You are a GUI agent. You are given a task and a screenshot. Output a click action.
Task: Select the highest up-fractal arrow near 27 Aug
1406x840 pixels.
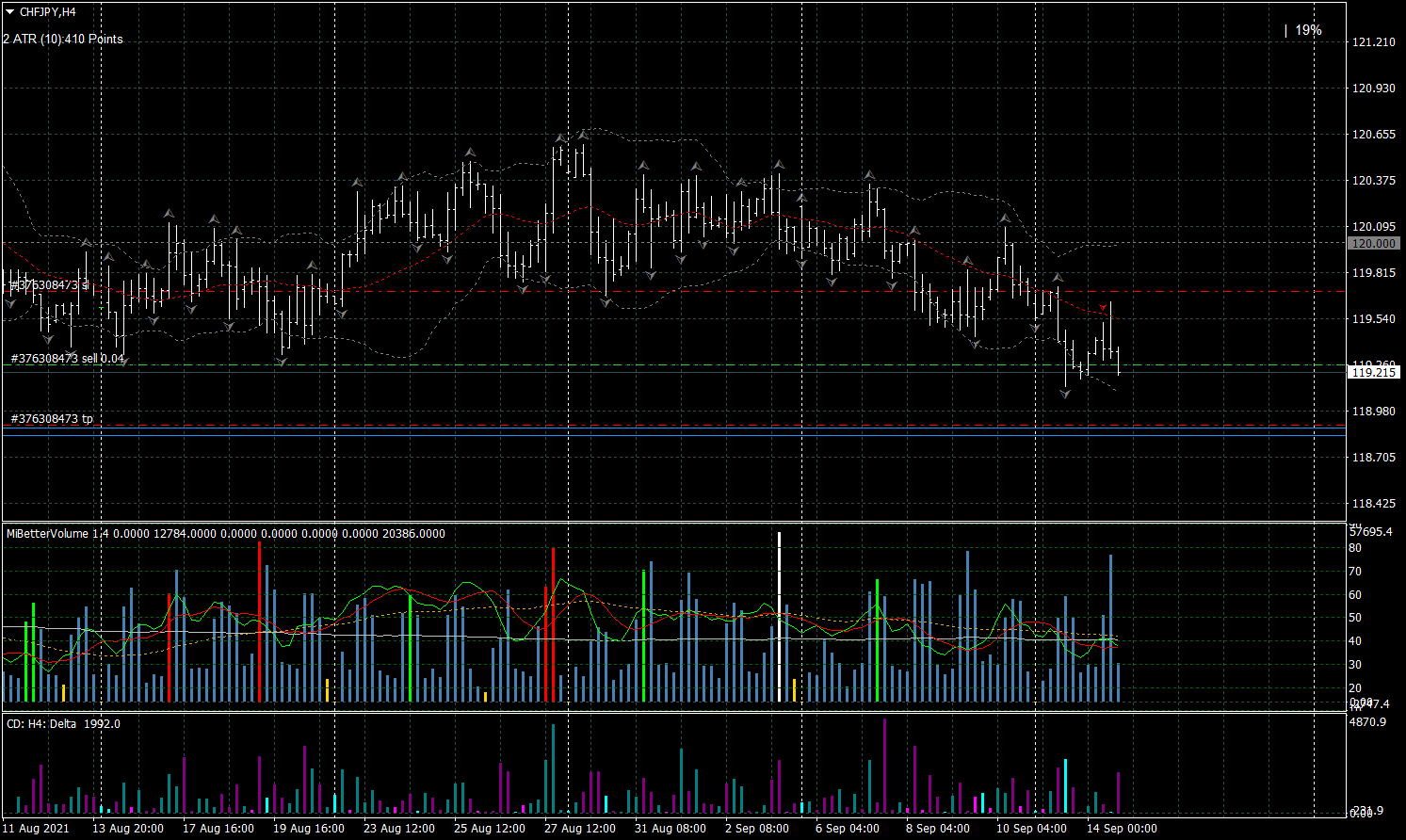pos(583,135)
